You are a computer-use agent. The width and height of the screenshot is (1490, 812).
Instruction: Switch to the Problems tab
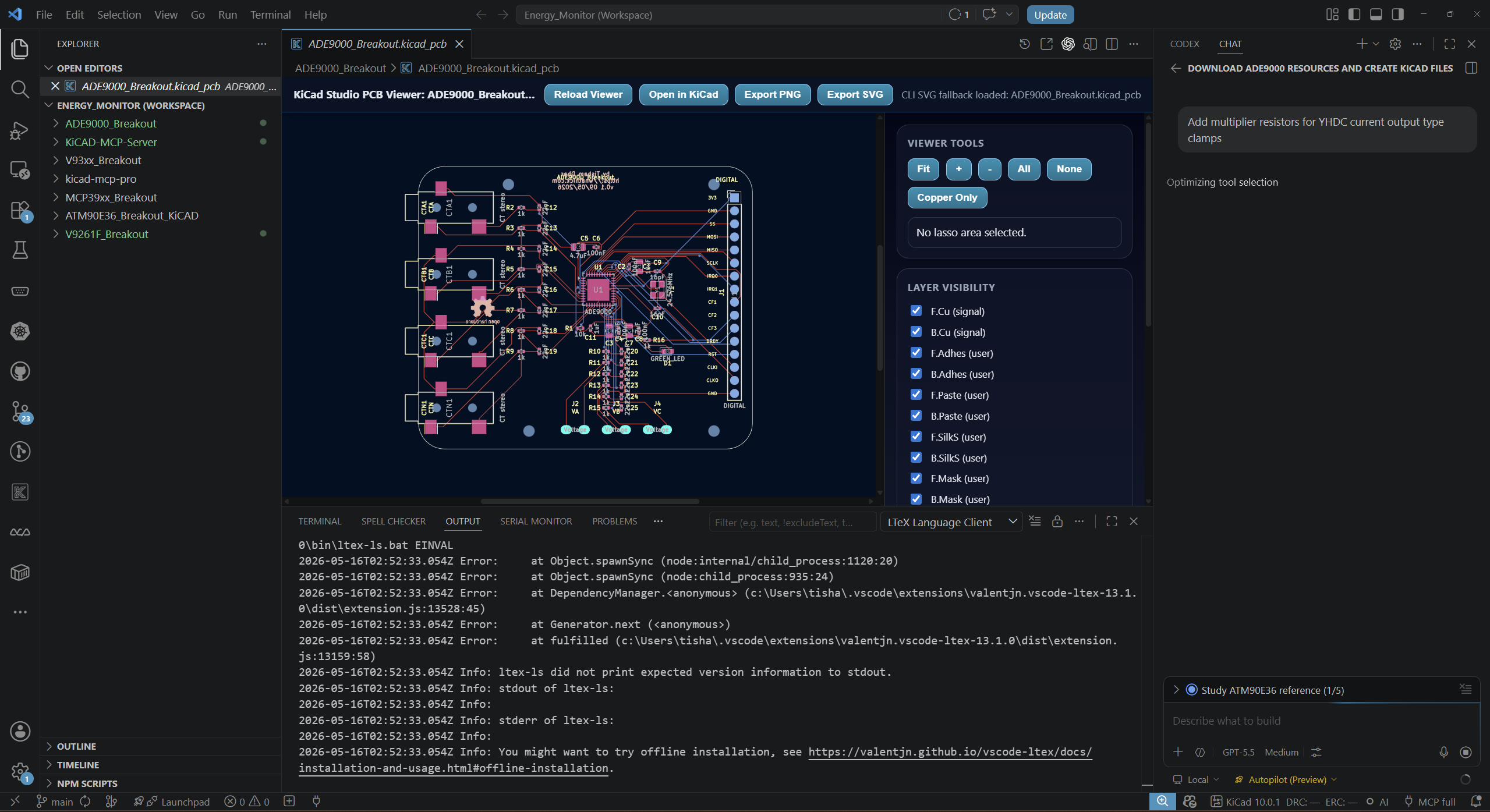click(614, 522)
